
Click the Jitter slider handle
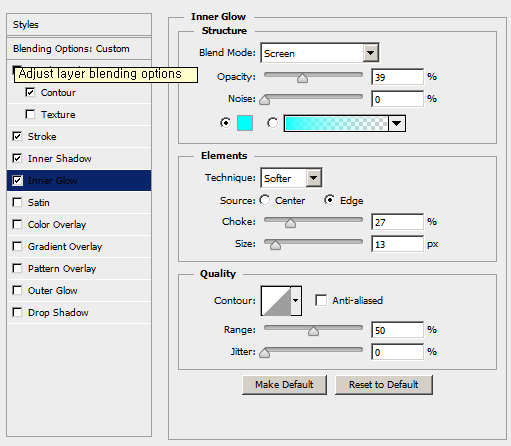click(264, 353)
